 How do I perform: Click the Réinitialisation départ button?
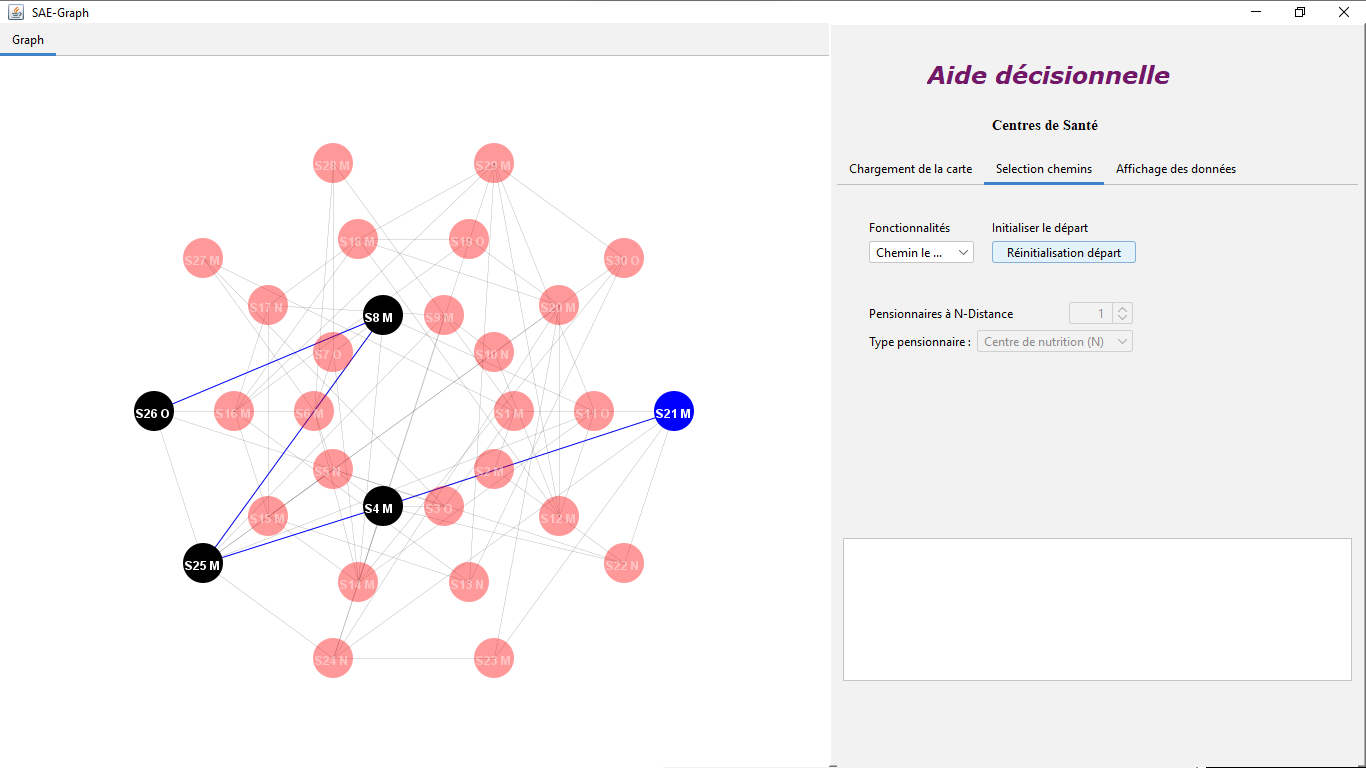tap(1064, 253)
